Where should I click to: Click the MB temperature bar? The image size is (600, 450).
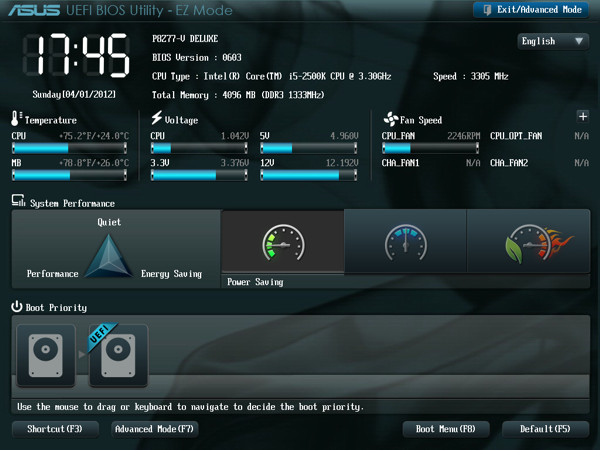[x=69, y=175]
